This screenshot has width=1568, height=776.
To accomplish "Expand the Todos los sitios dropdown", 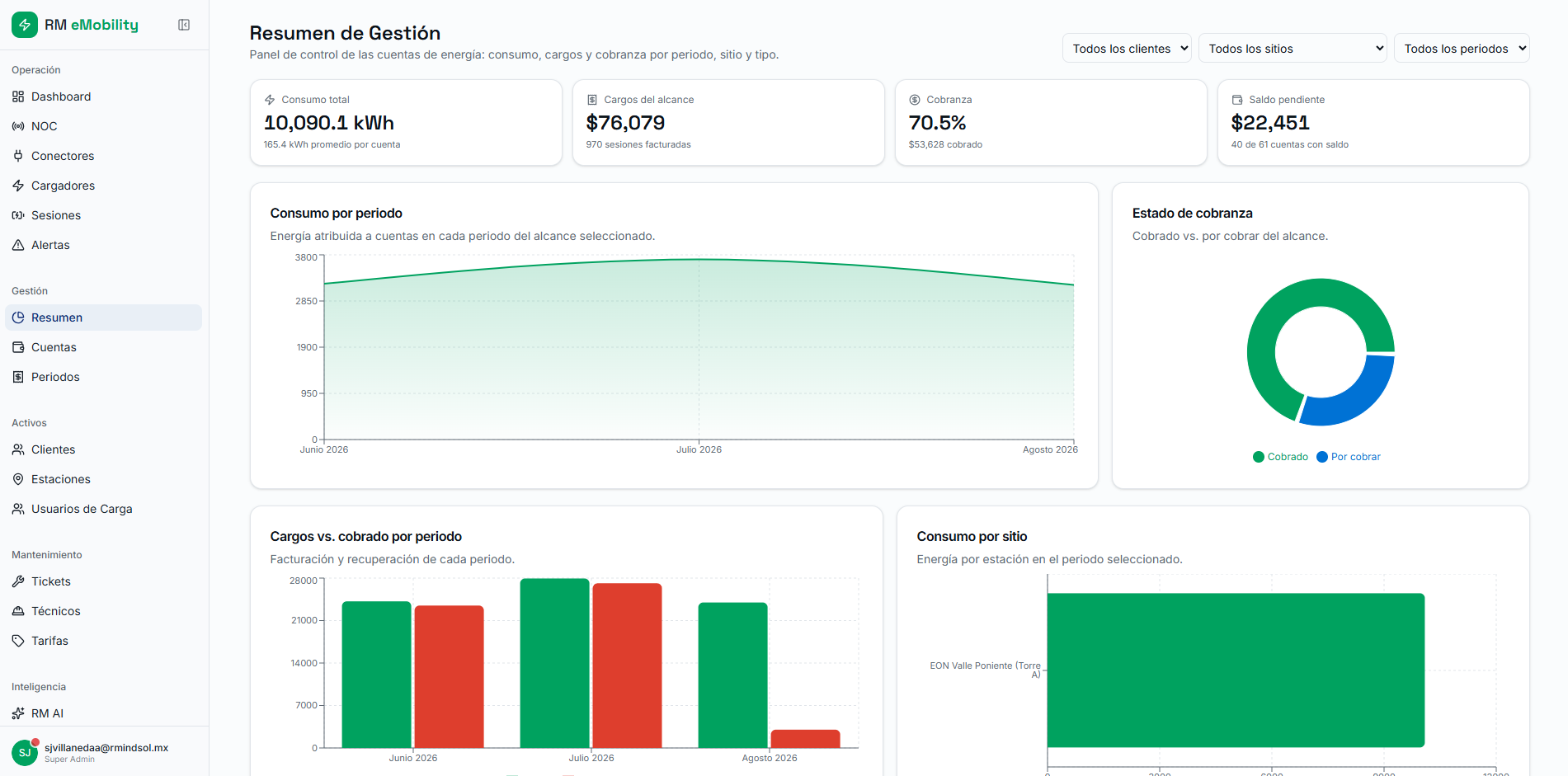I will (x=1293, y=49).
